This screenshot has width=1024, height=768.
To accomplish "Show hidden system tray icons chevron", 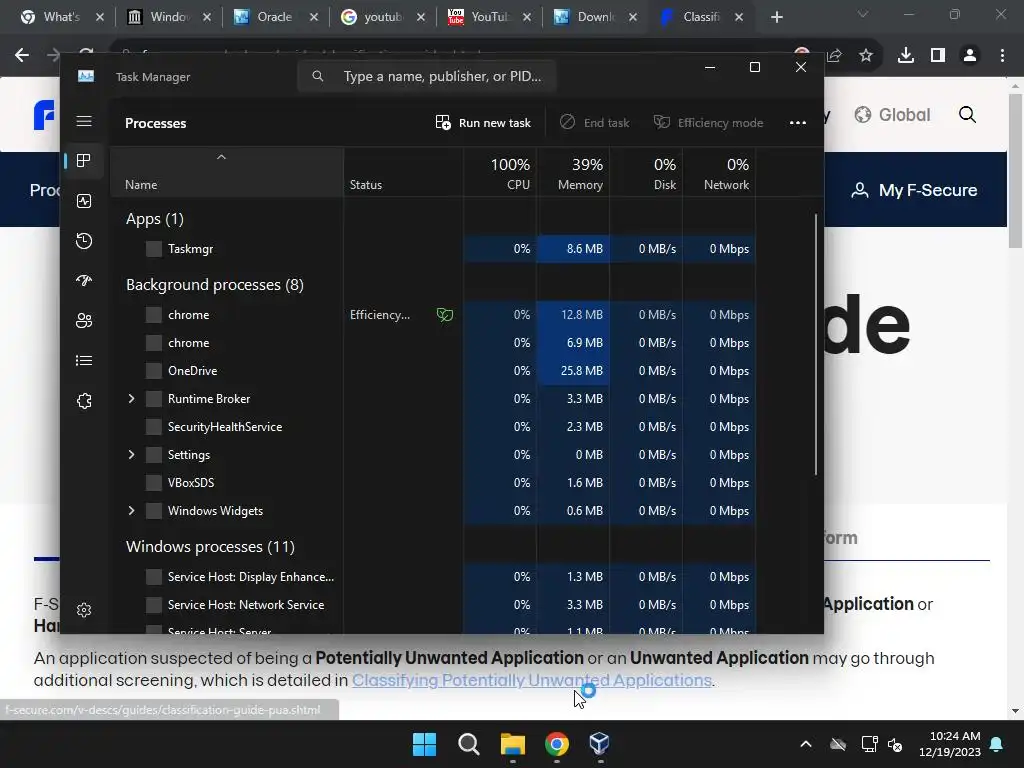I will (806, 744).
